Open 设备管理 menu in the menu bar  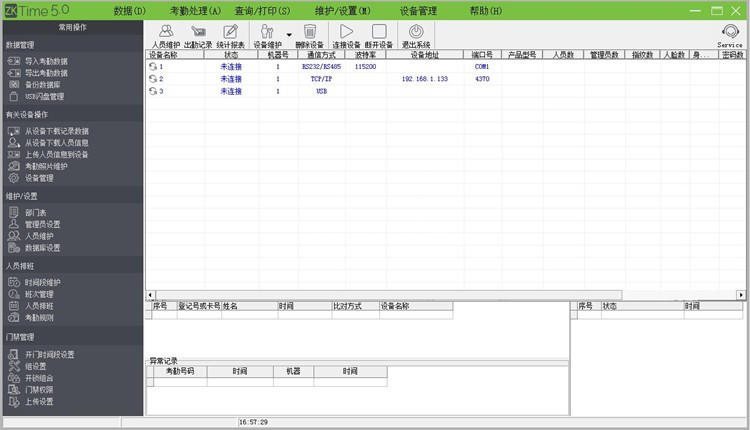click(x=418, y=11)
